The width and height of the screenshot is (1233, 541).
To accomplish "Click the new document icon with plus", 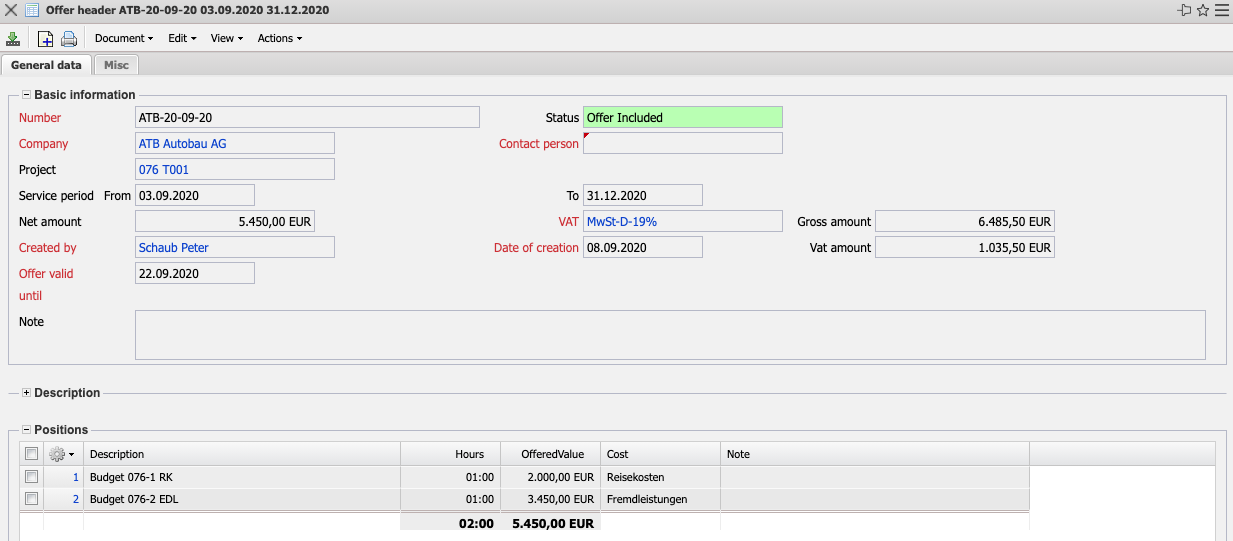I will point(45,39).
